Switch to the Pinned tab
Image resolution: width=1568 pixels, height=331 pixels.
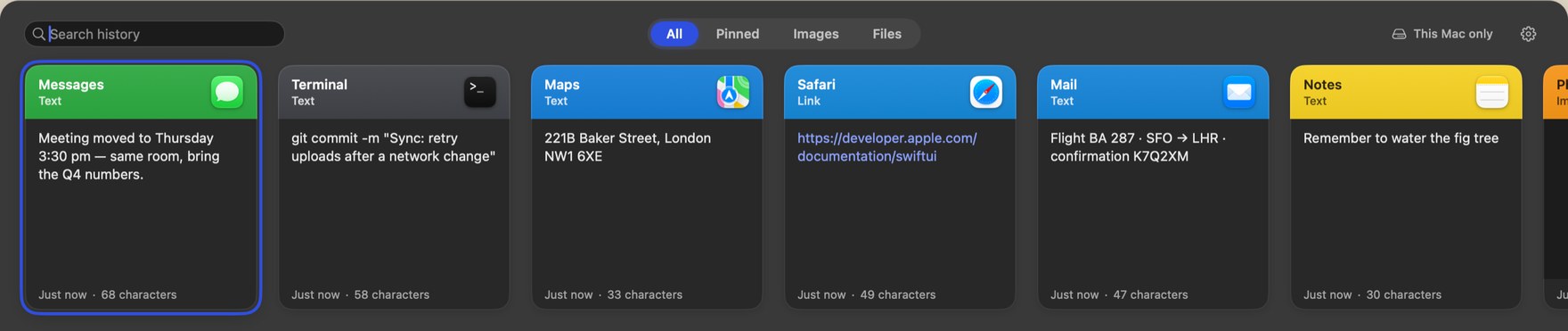tap(738, 34)
